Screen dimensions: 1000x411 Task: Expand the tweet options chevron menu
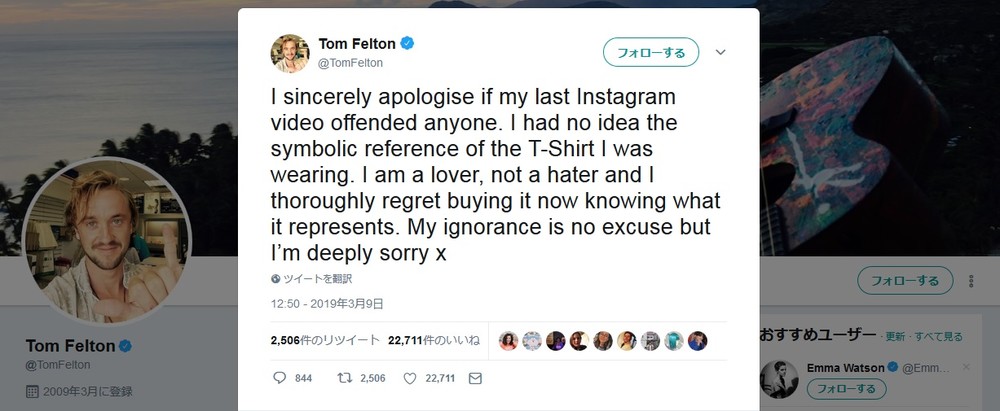pyautogui.click(x=720, y=52)
